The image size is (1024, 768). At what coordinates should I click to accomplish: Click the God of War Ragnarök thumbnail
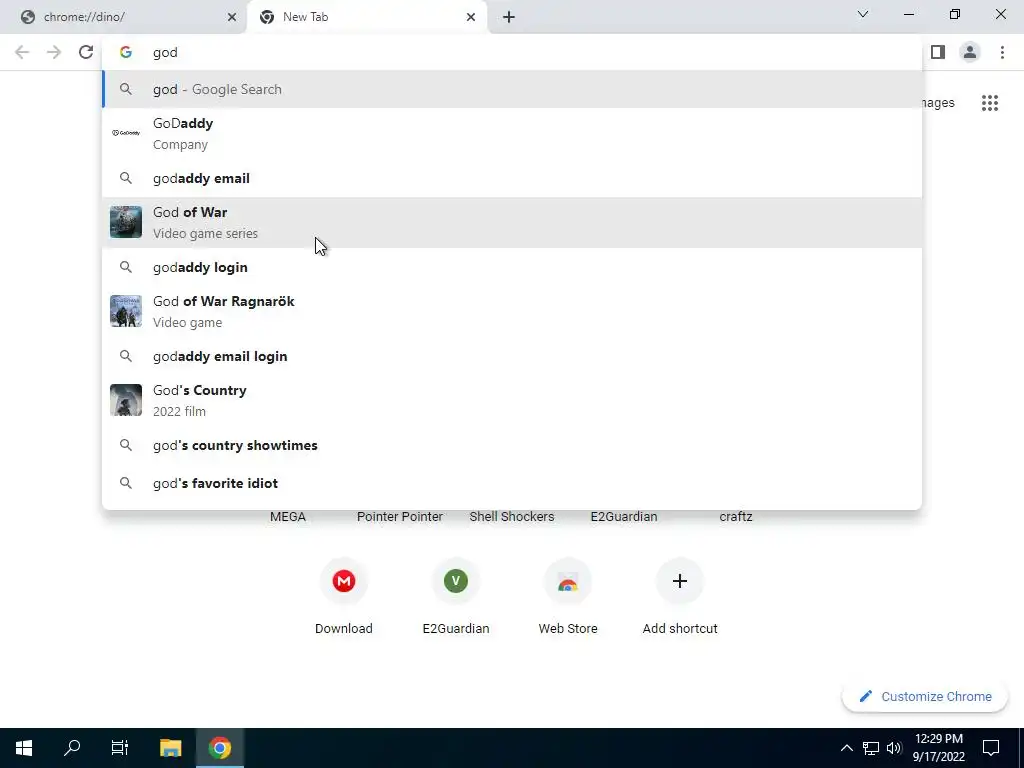point(126,311)
